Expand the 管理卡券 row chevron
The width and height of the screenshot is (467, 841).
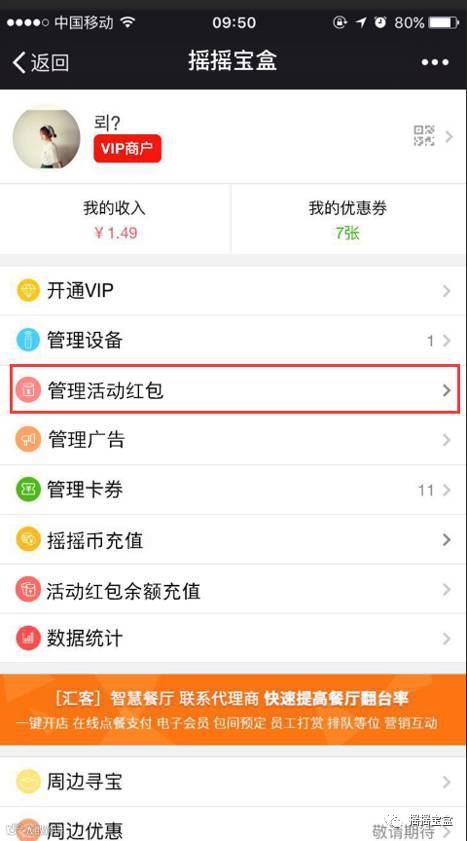pyautogui.click(x=446, y=490)
